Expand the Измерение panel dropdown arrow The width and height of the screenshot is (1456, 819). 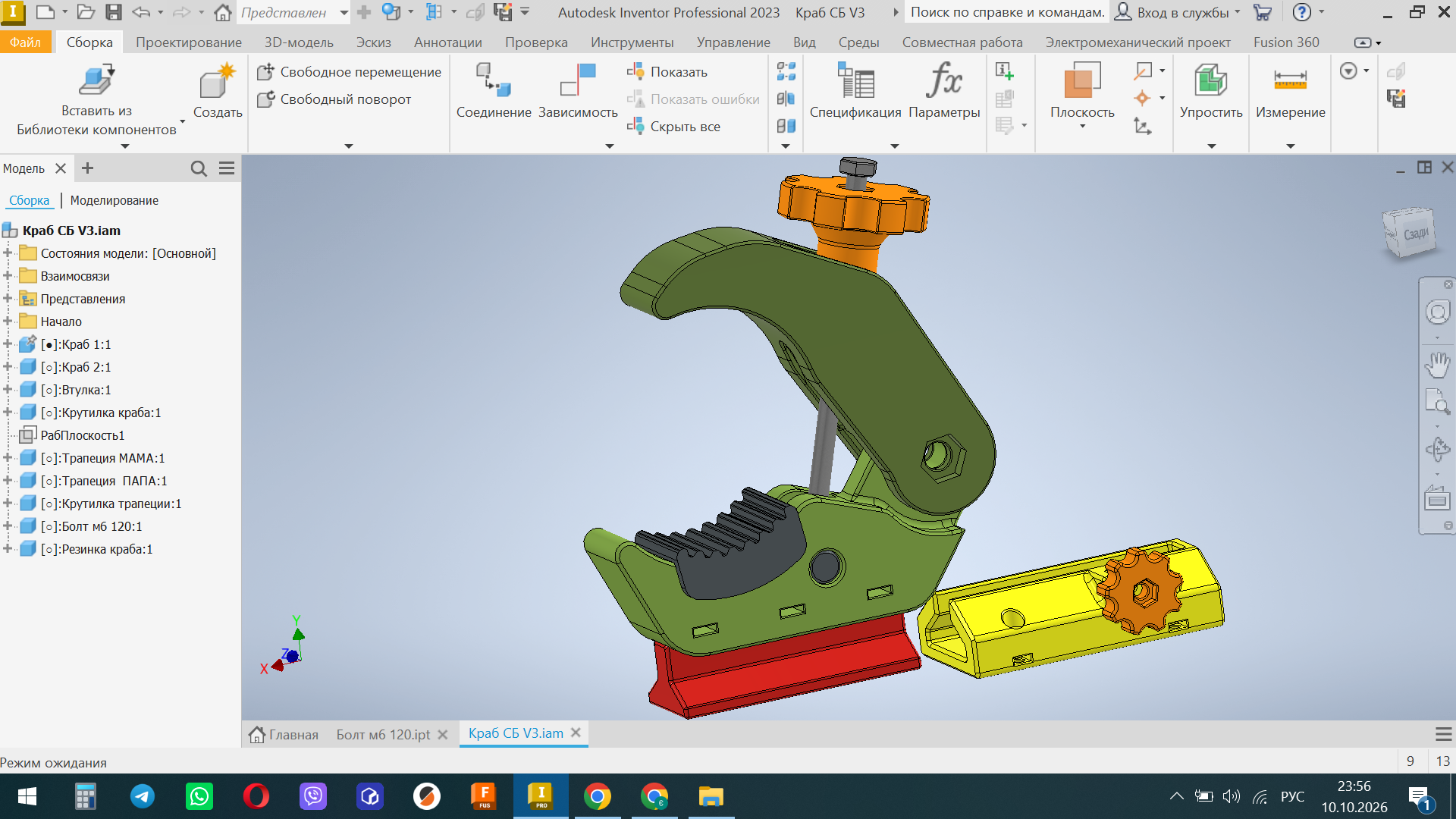coord(1290,146)
